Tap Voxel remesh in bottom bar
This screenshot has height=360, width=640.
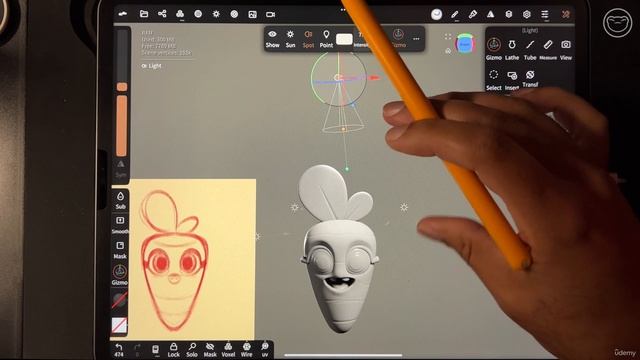228,350
